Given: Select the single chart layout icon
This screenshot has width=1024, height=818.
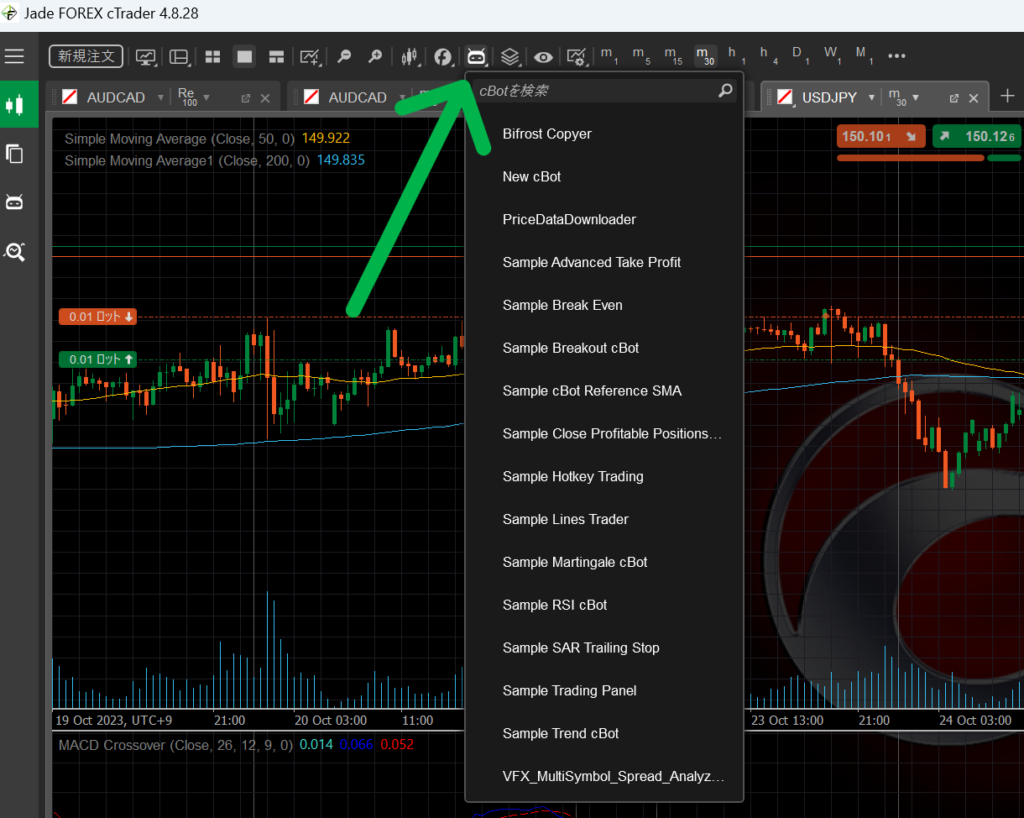Looking at the screenshot, I should 244,57.
